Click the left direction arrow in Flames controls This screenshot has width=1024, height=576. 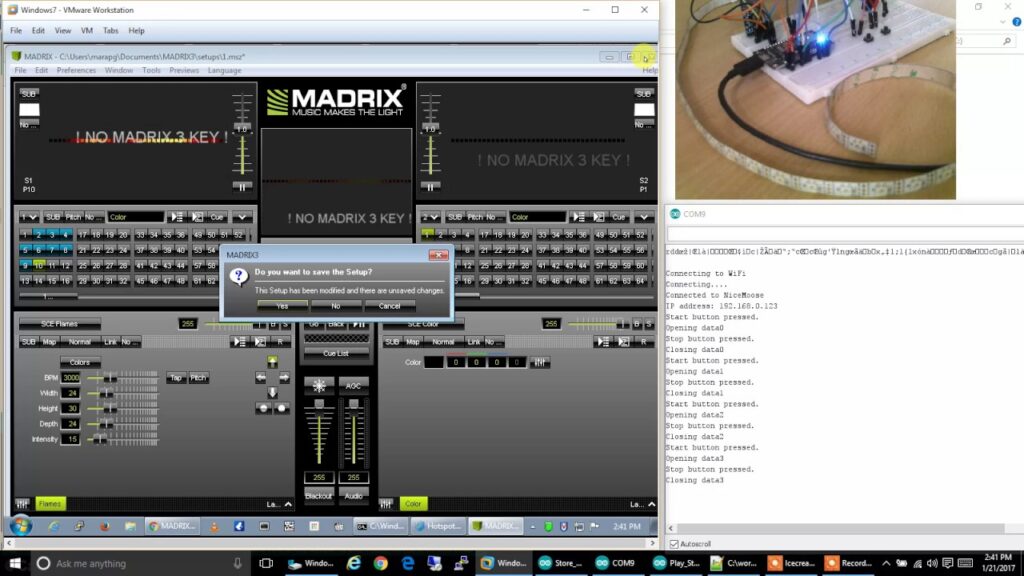(x=258, y=376)
